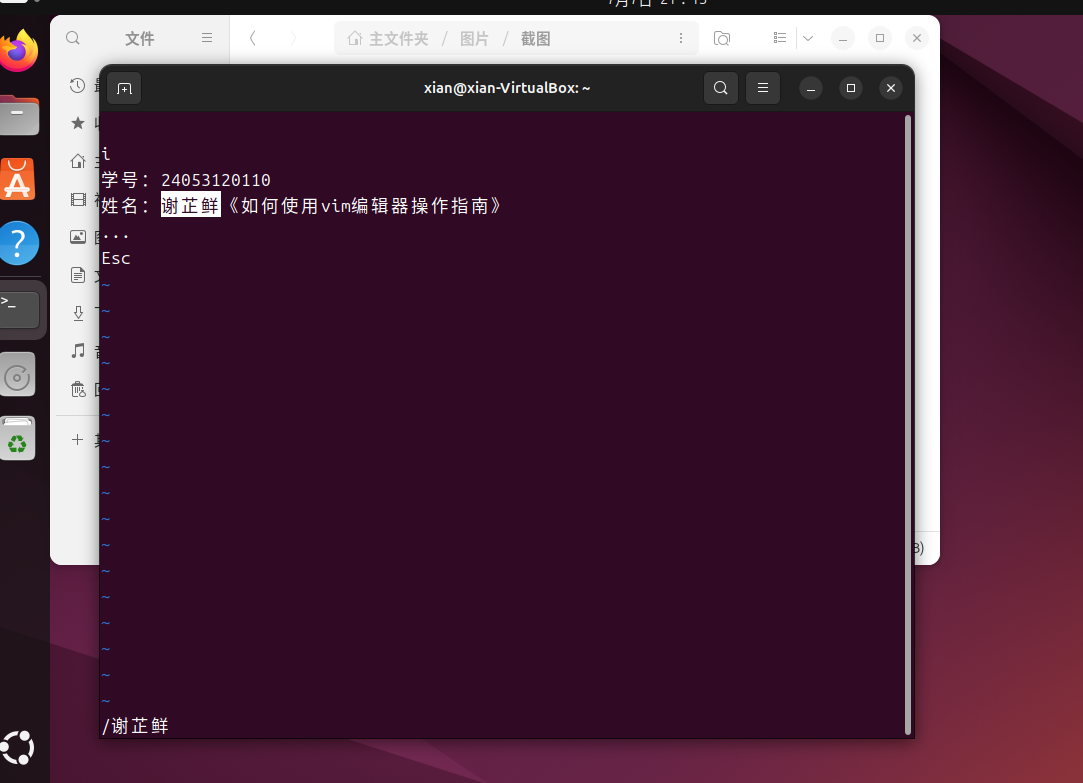
Task: Open the Trash icon in the dock
Action: (17, 438)
